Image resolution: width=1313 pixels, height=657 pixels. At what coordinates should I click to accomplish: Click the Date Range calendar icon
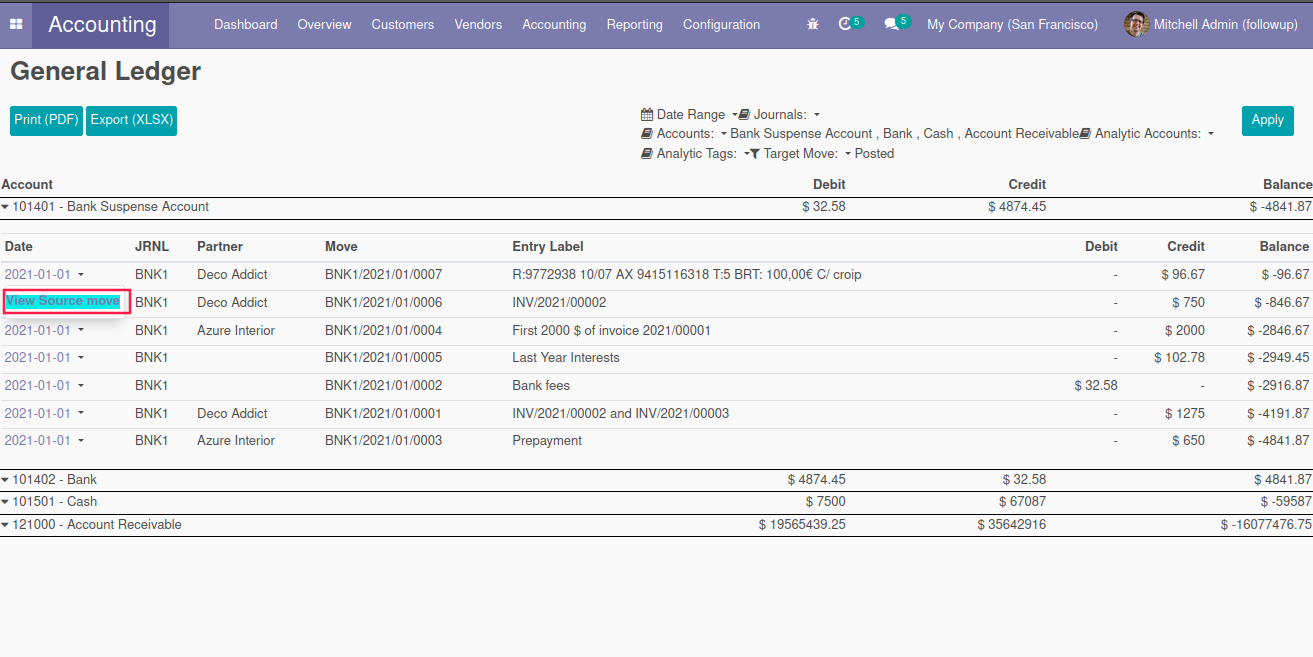[x=647, y=115]
